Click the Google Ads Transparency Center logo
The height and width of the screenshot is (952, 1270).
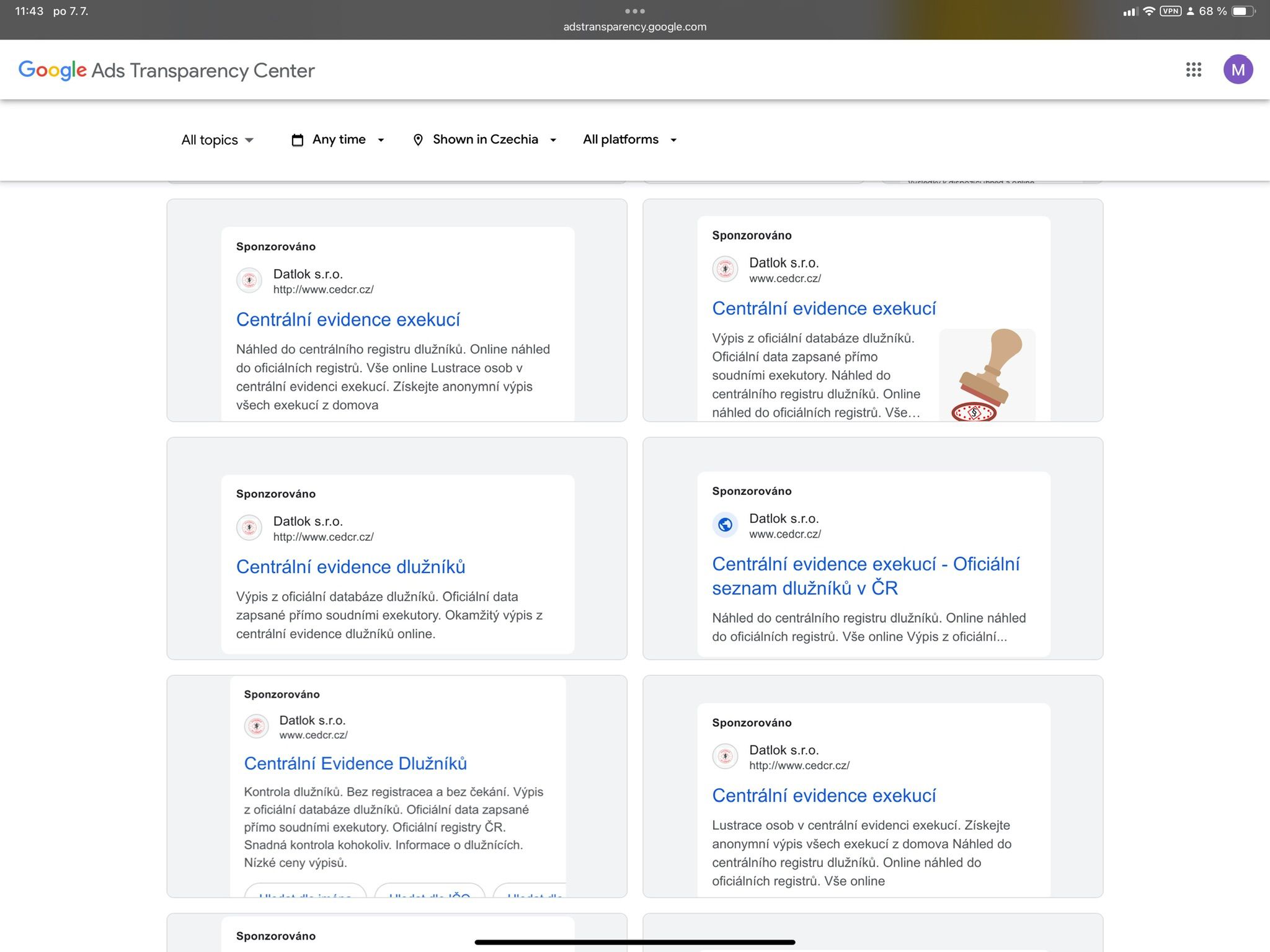(166, 70)
